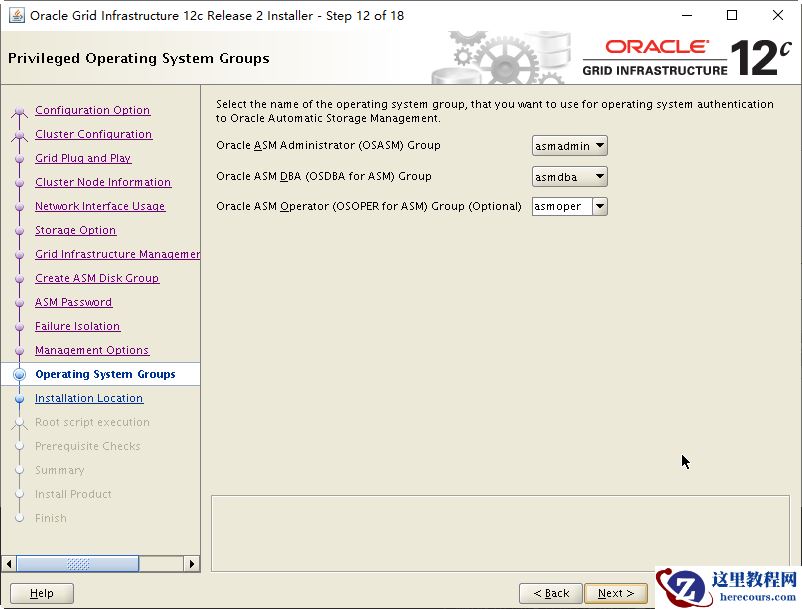Click the Back button
Screen dimensions: 802x609
click(551, 593)
